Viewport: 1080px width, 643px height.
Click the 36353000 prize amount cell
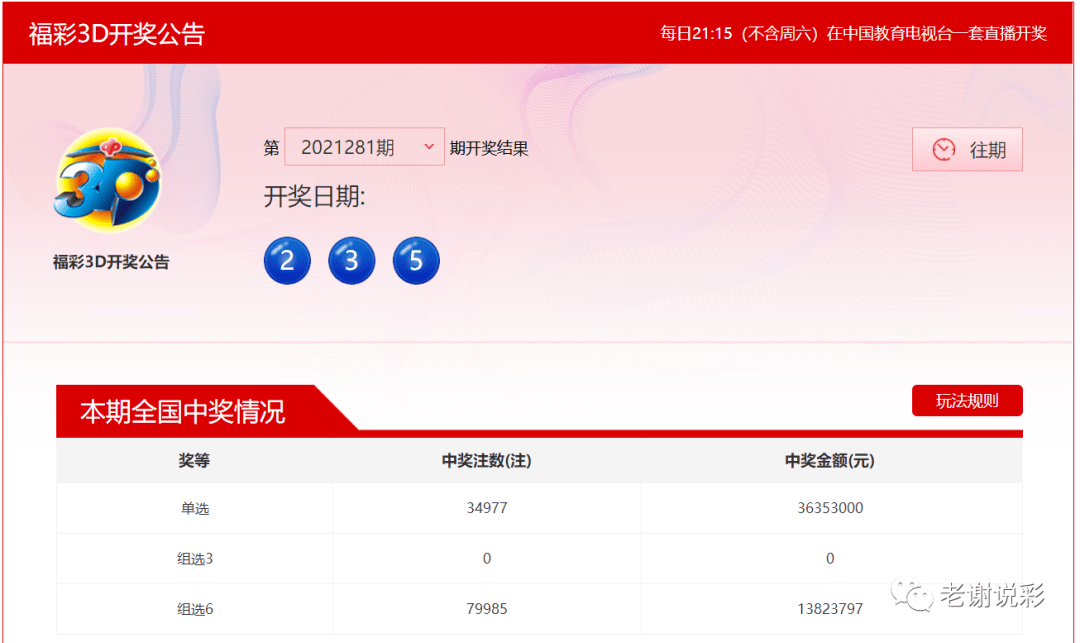830,508
